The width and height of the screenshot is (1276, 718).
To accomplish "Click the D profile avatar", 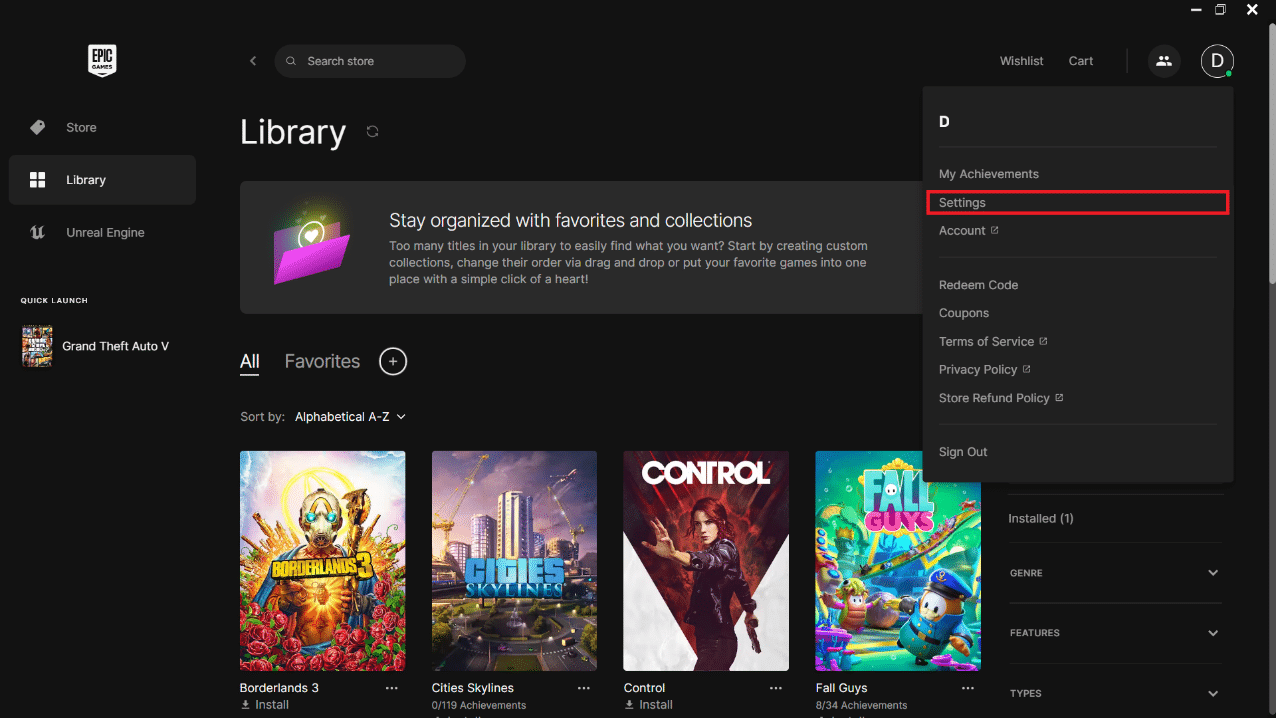I will (1217, 61).
